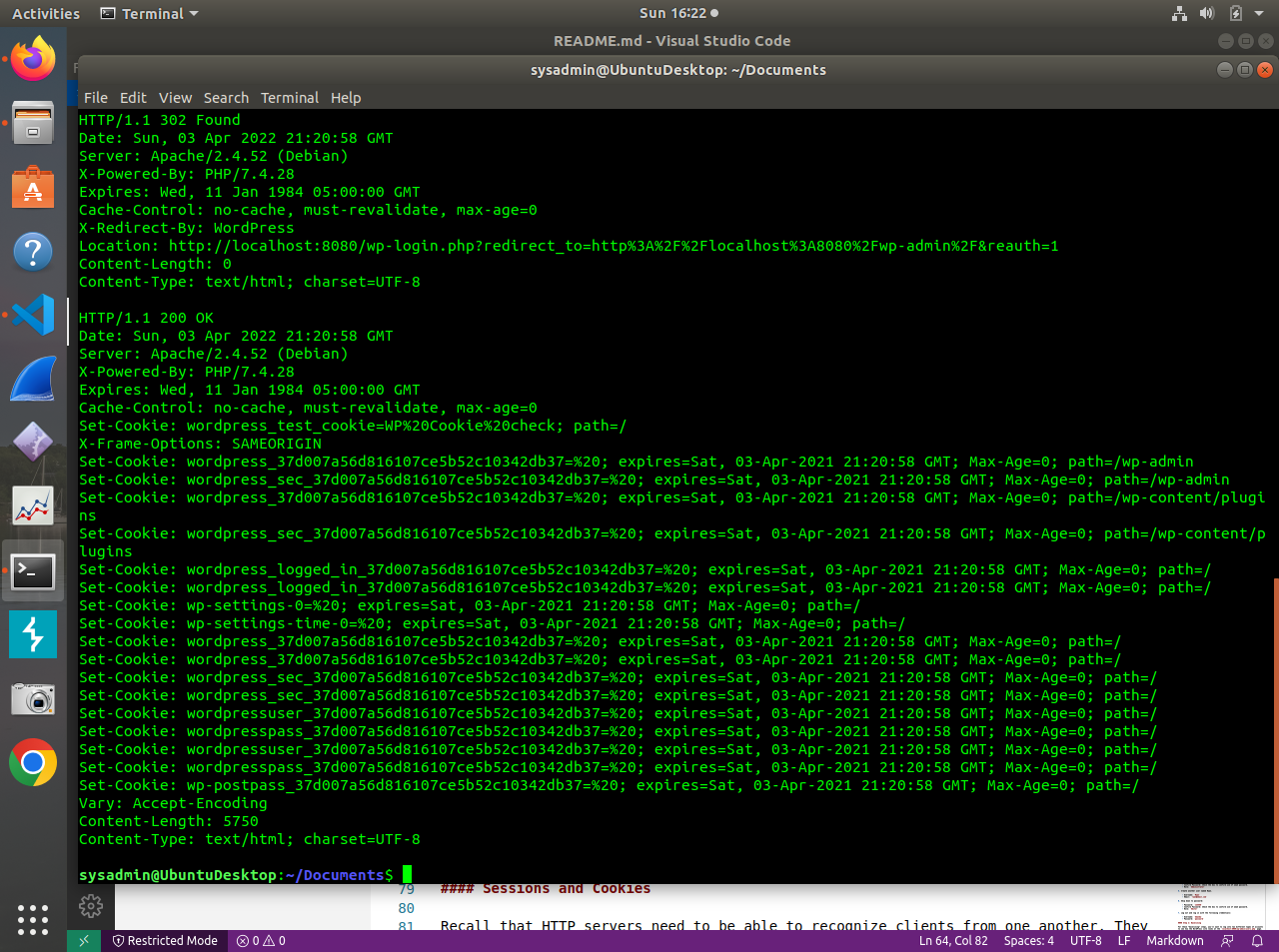The width and height of the screenshot is (1279, 952).
Task: Open the Help icon in the dock
Action: click(33, 251)
